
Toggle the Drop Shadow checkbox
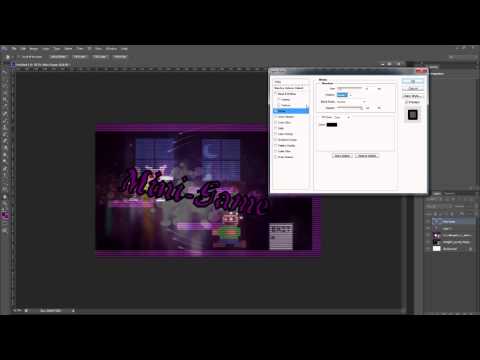click(x=275, y=157)
